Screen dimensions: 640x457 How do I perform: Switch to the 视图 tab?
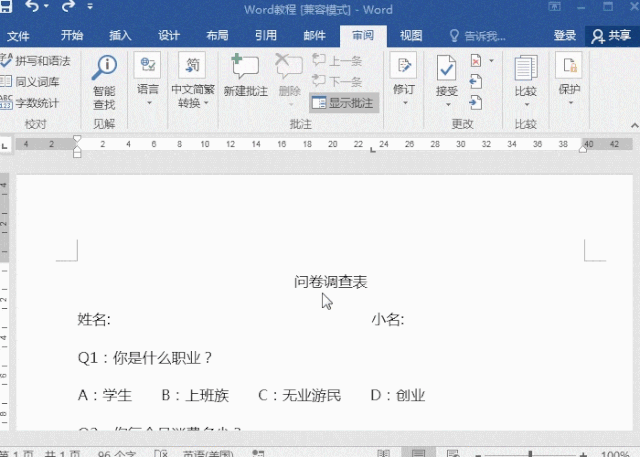pos(411,35)
